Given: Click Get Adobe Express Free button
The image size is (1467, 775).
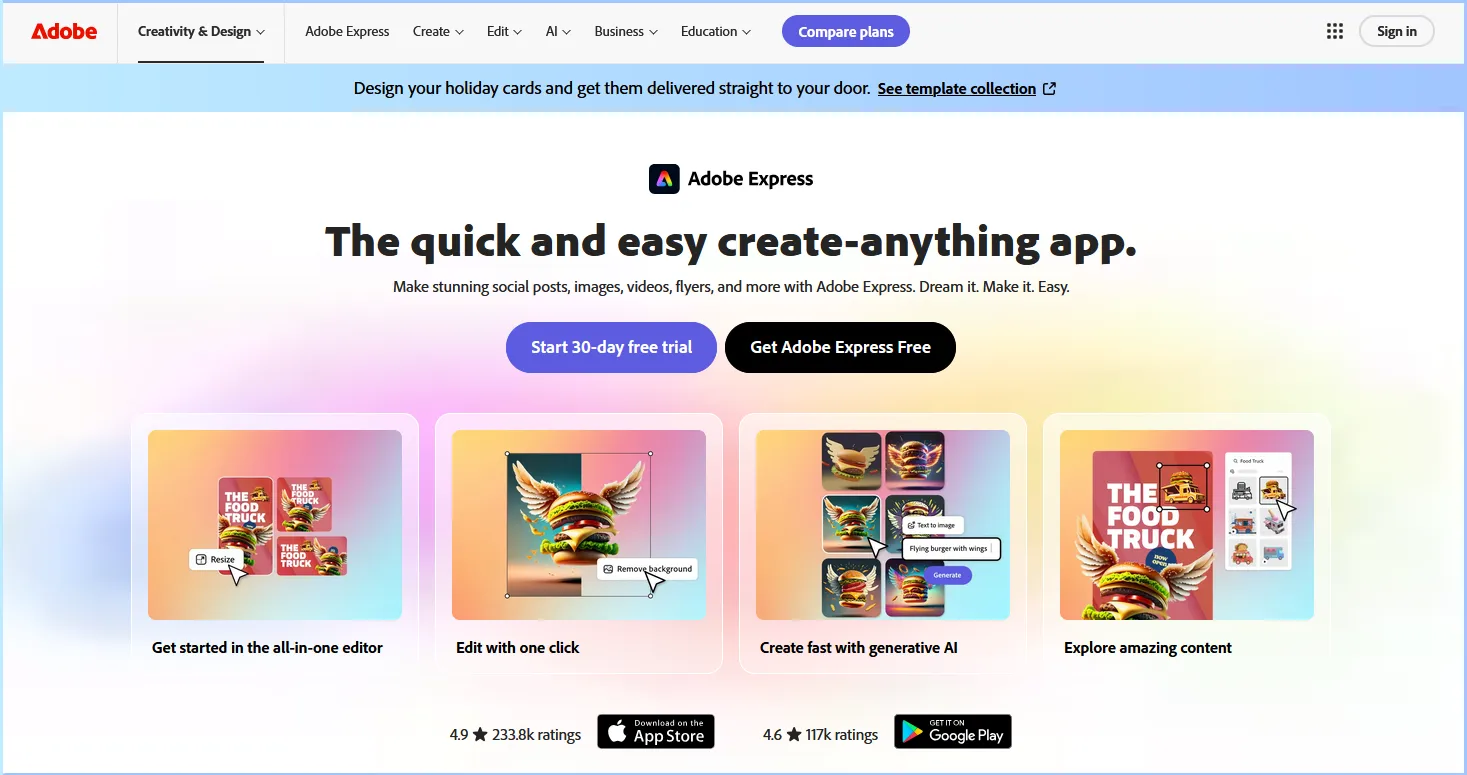Looking at the screenshot, I should pos(840,347).
